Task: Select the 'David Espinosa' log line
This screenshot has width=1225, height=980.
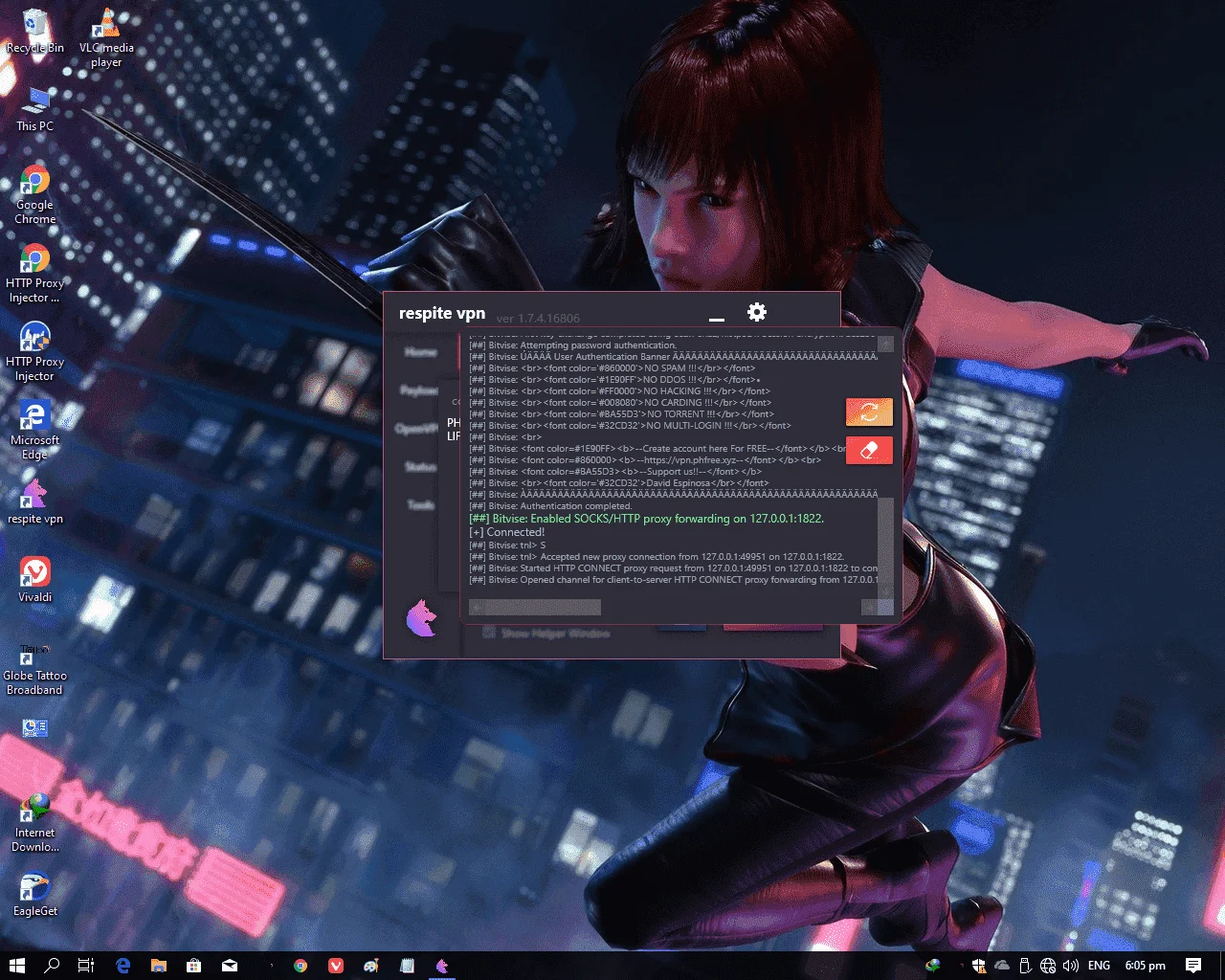Action: pyautogui.click(x=618, y=483)
